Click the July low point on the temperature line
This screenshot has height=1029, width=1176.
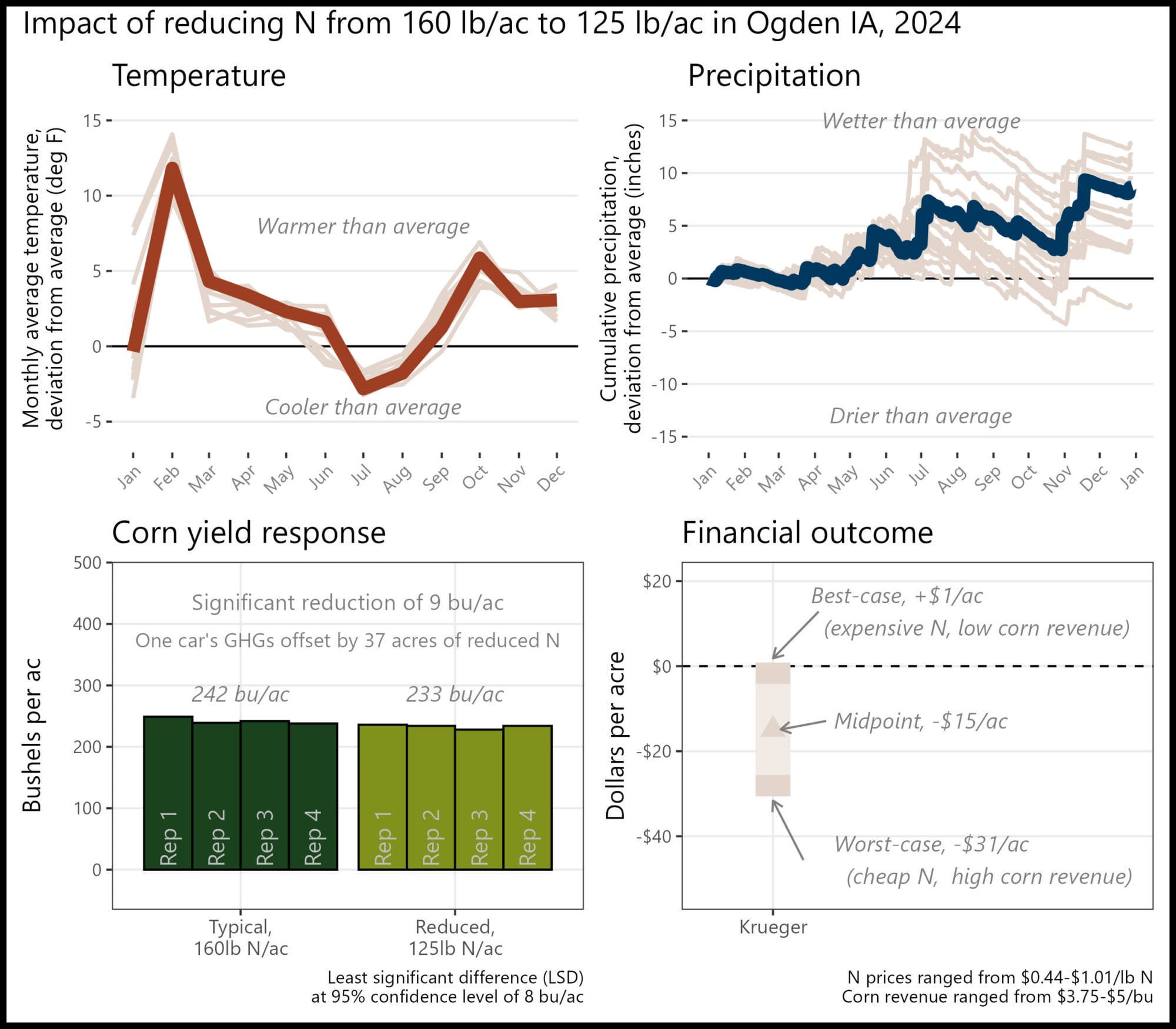point(364,388)
